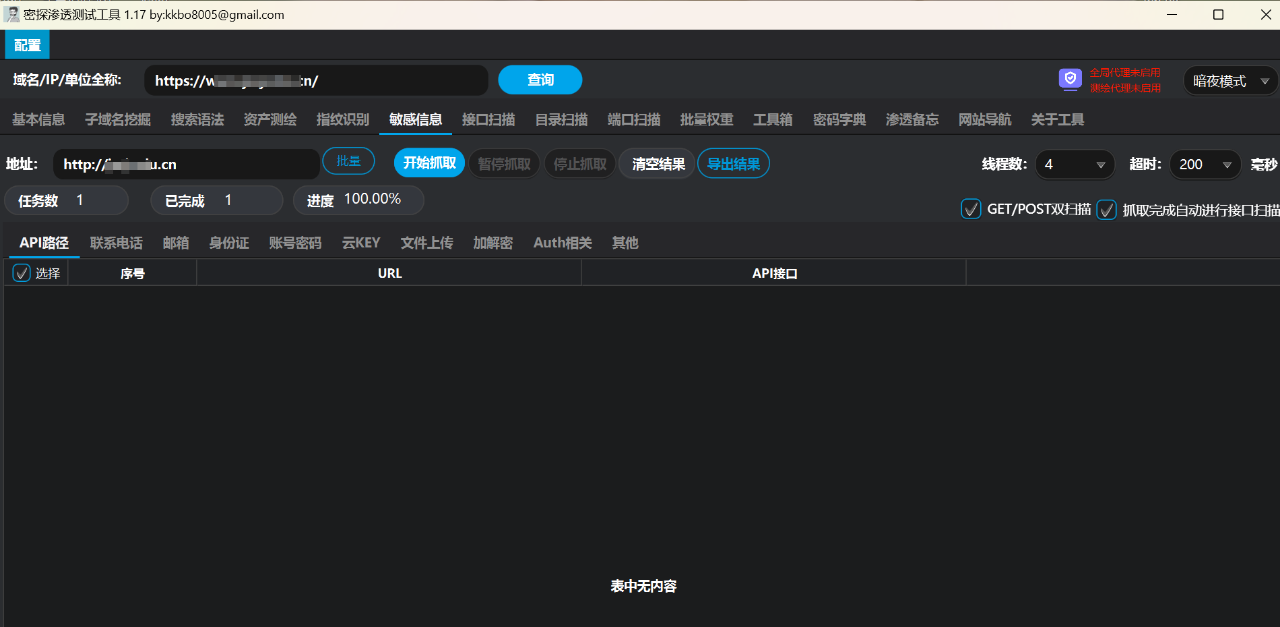The width and height of the screenshot is (1280, 627).
Task: Select the 云KEY sub-tab
Action: [x=361, y=243]
